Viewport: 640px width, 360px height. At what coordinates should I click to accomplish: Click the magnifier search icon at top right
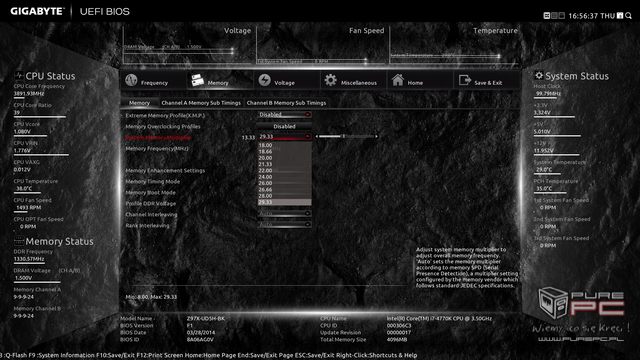(628, 16)
